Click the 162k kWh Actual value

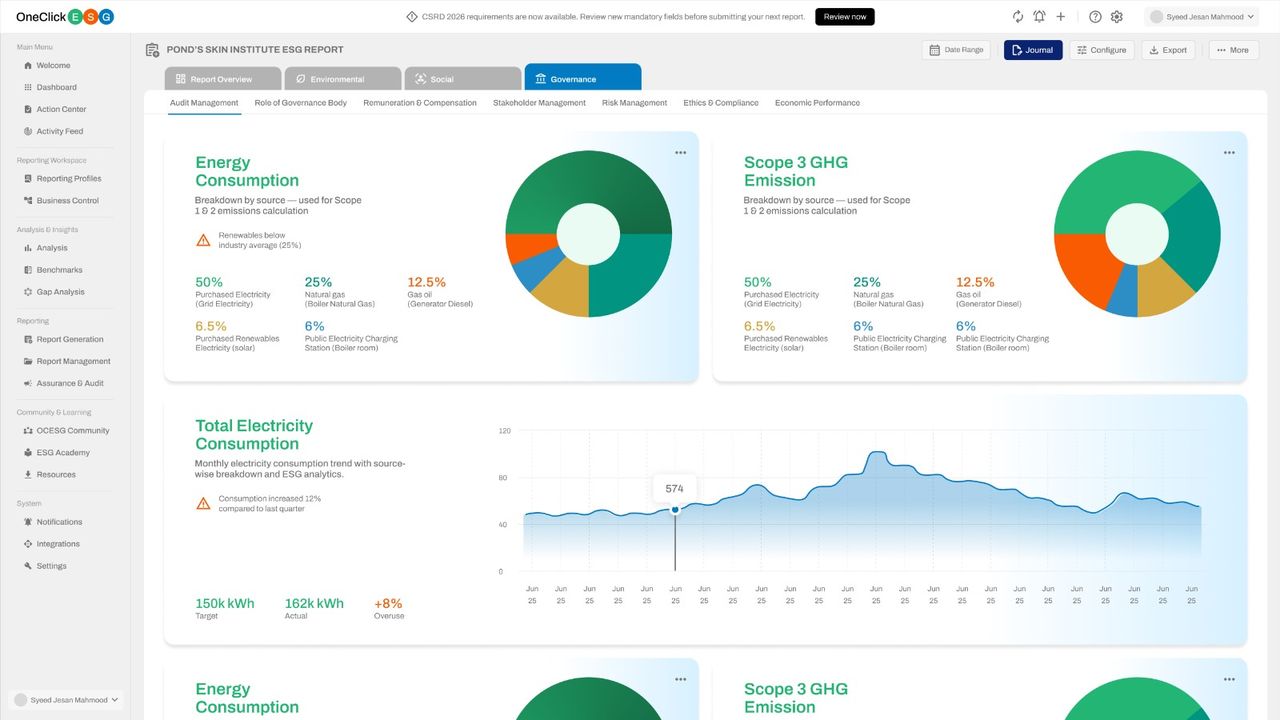coord(314,603)
